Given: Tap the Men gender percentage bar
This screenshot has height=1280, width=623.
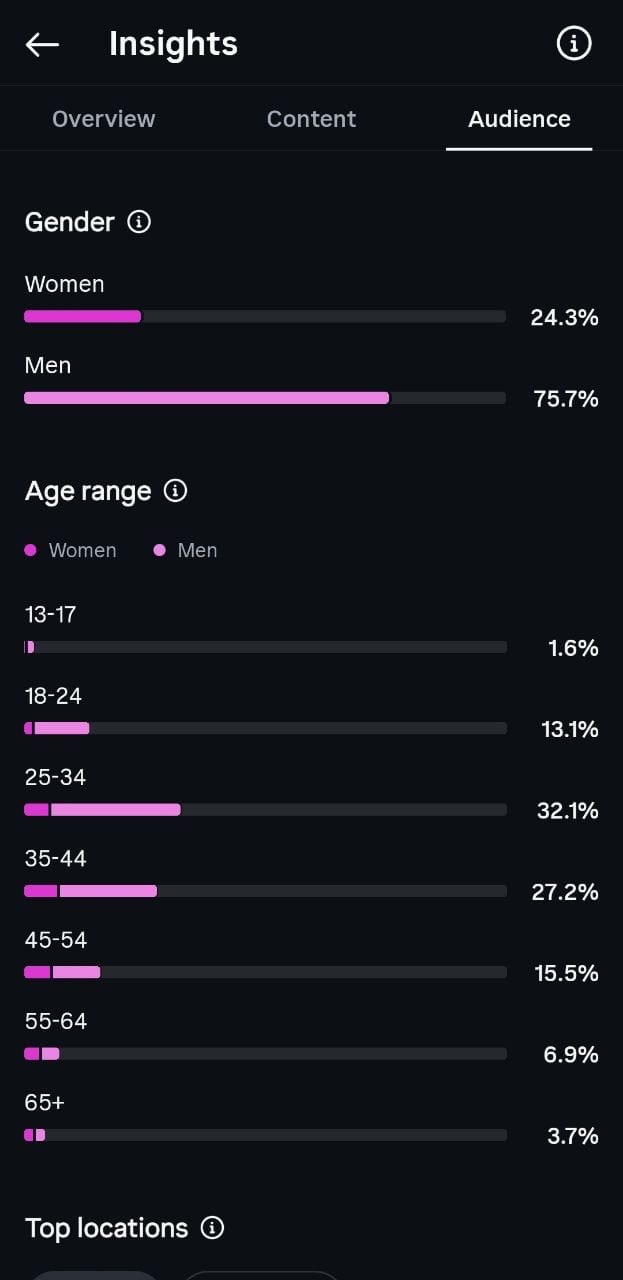Looking at the screenshot, I should click(x=265, y=398).
